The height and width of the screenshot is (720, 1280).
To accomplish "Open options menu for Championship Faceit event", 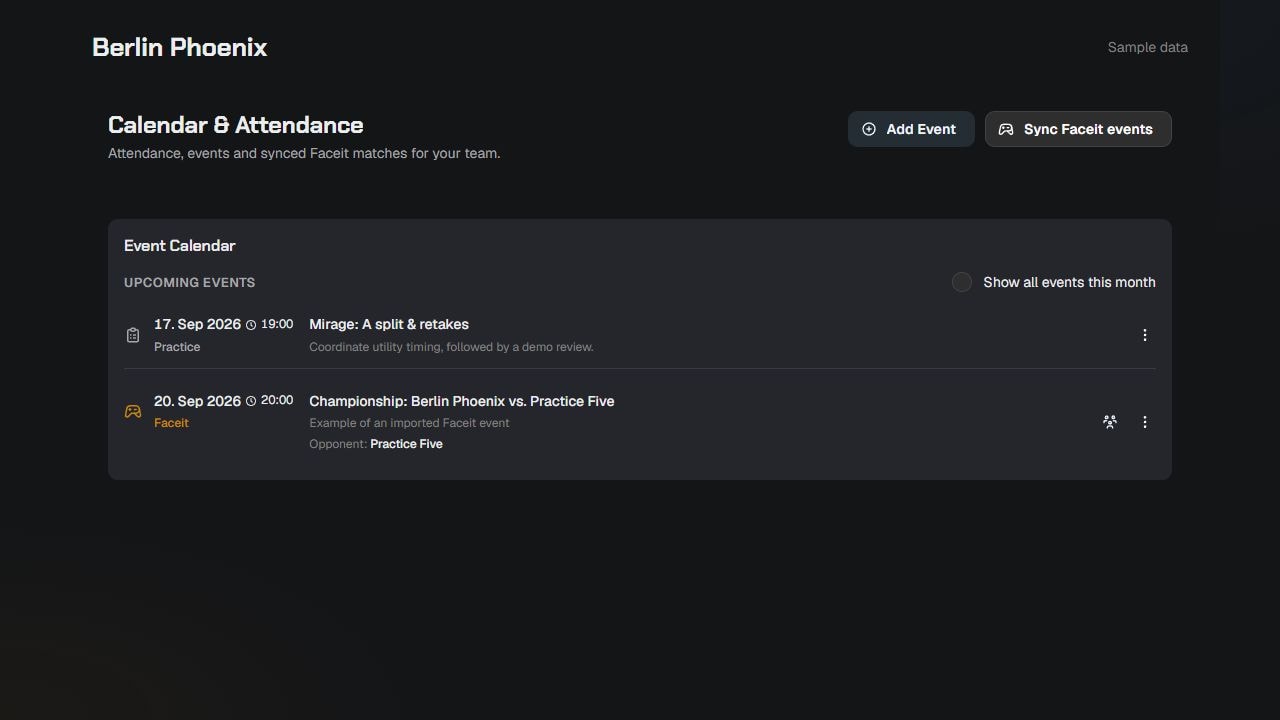I will [x=1145, y=422].
